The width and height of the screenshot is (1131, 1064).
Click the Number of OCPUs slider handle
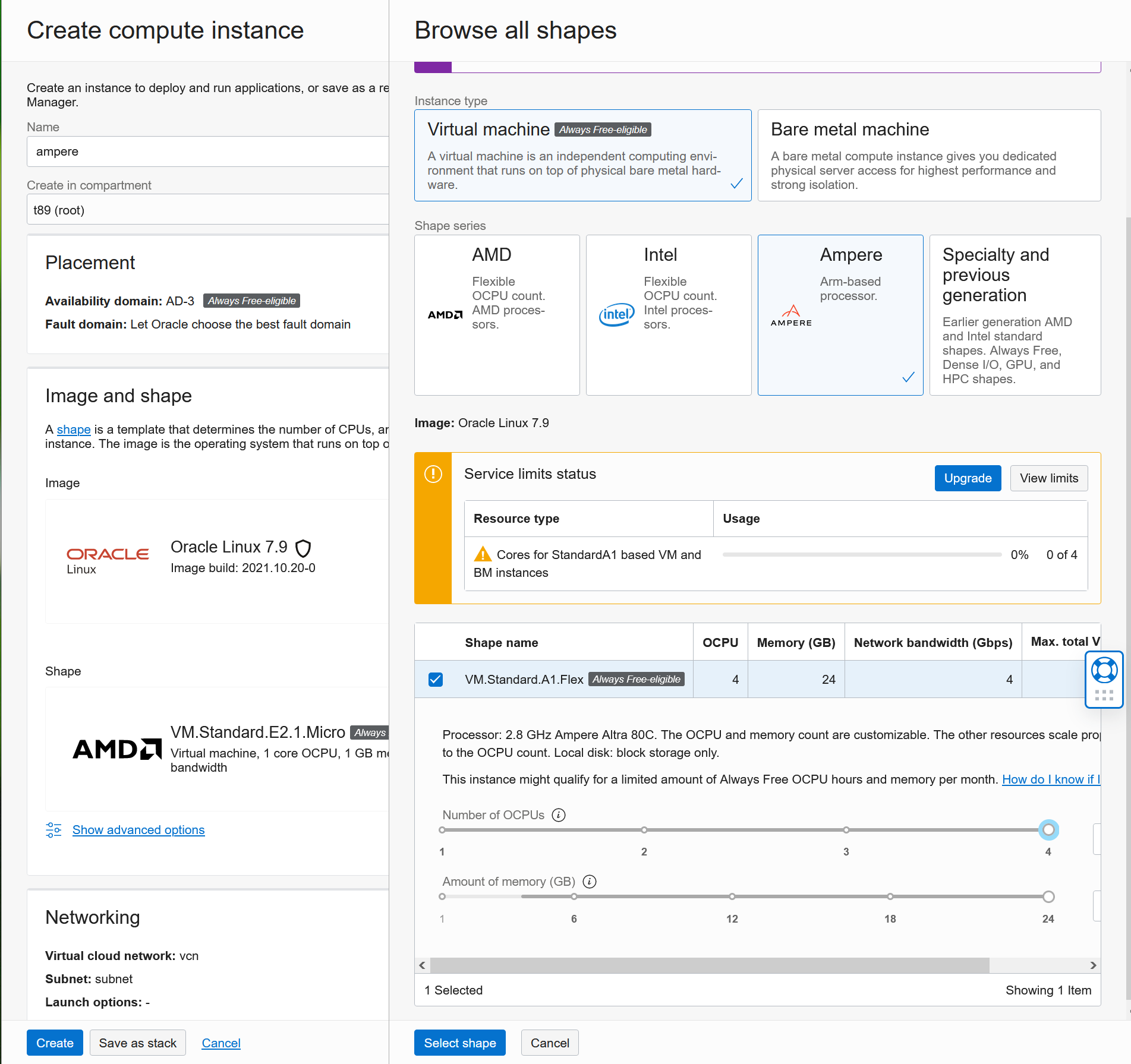(x=1048, y=830)
